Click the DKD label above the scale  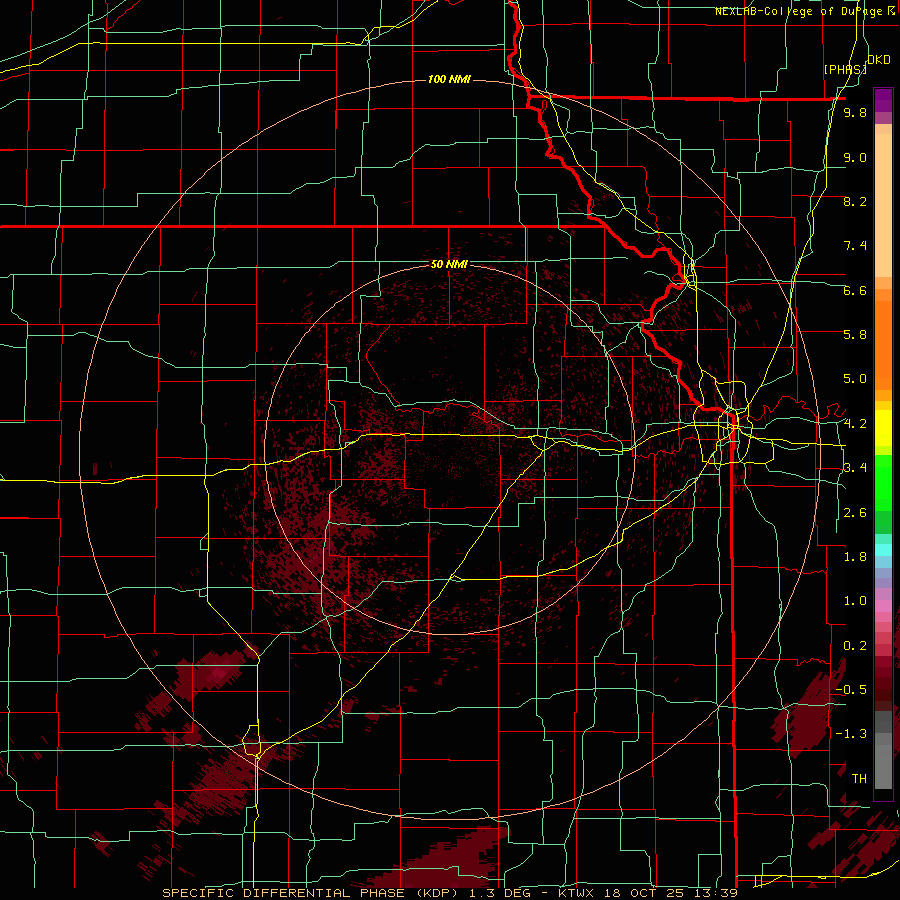click(x=879, y=60)
